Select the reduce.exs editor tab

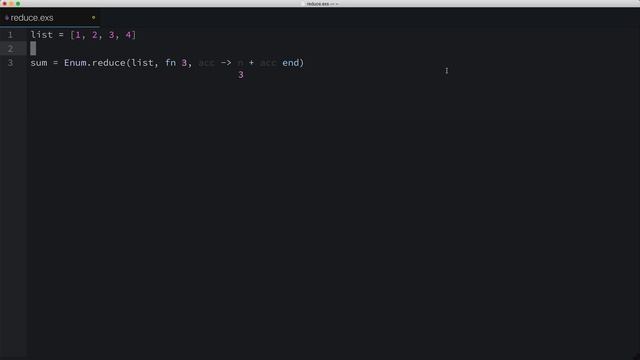tap(49, 18)
